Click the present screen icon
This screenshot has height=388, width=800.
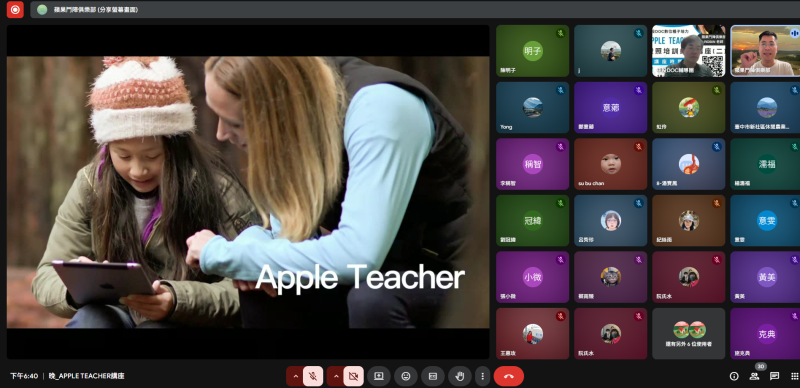click(x=379, y=376)
